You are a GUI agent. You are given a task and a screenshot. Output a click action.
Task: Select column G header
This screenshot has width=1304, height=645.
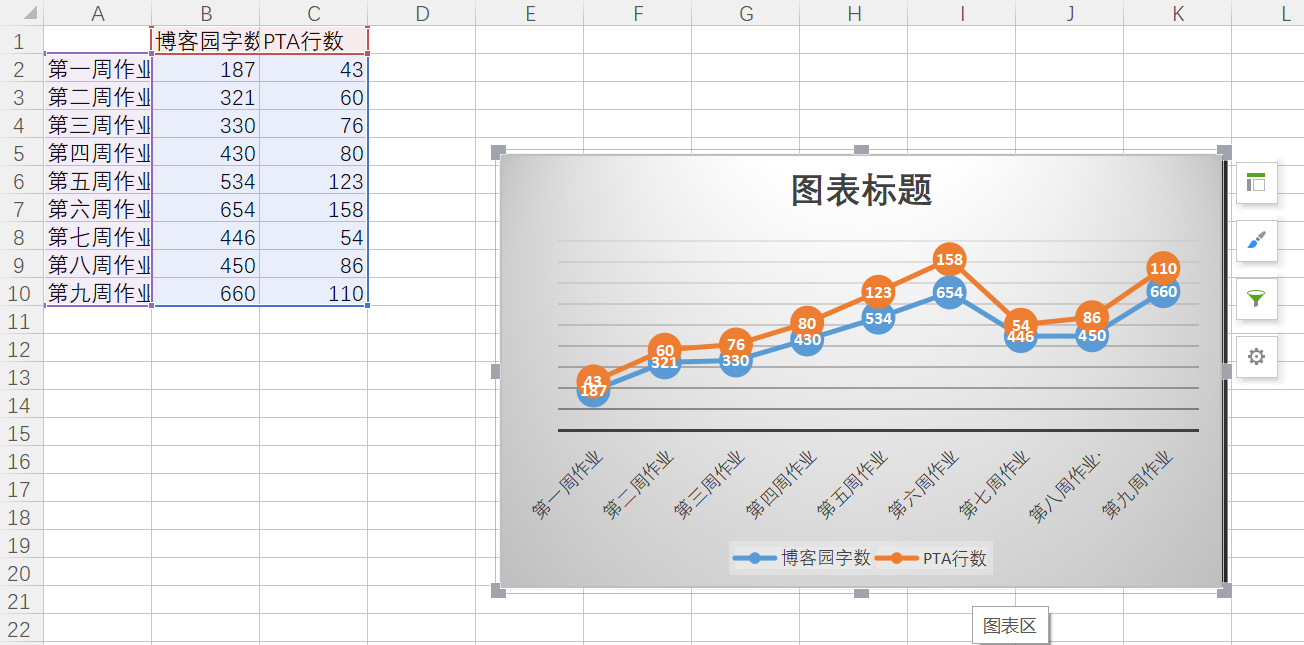pyautogui.click(x=746, y=13)
